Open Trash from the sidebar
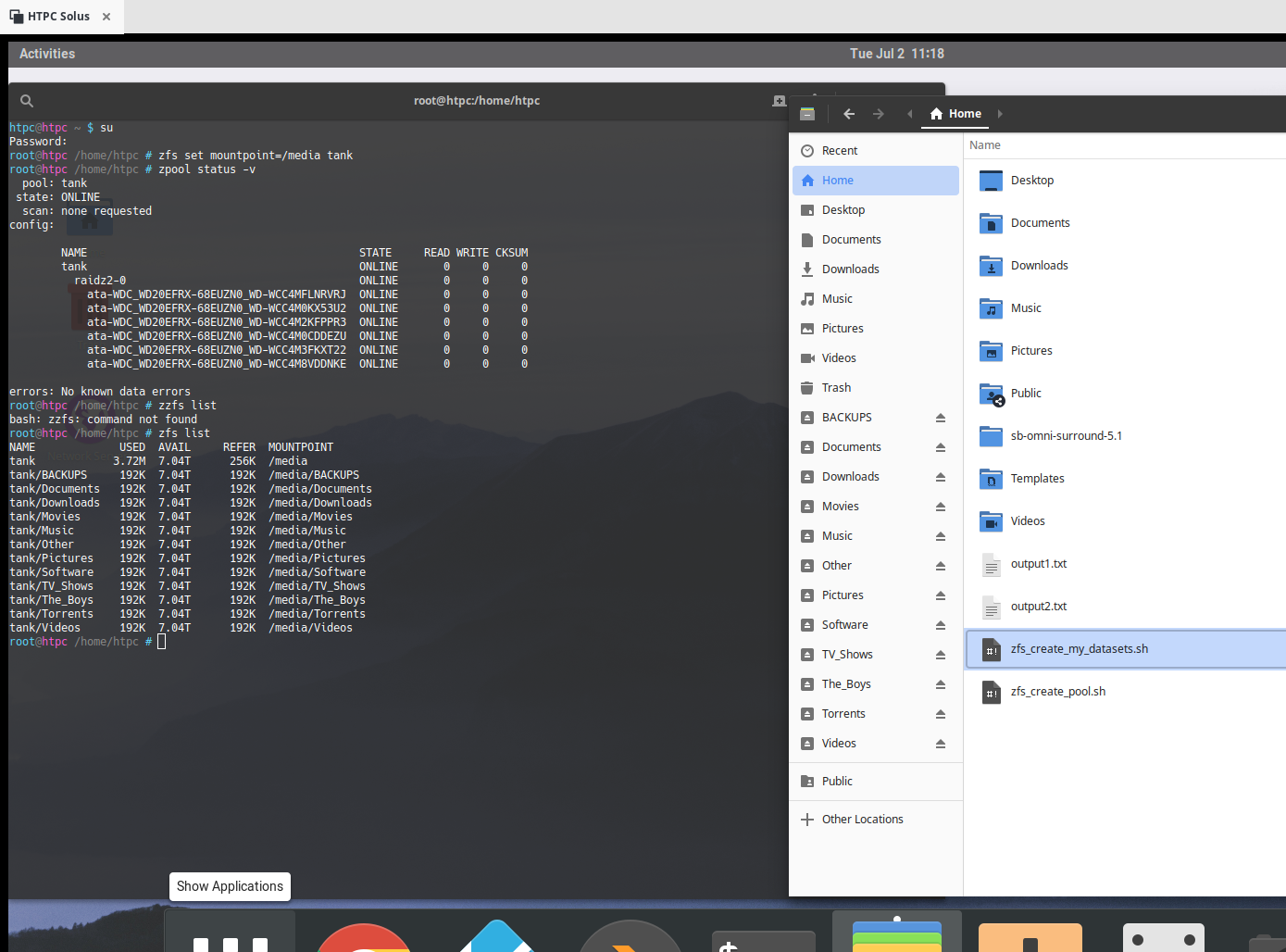Screen dimensions: 1286x952 tap(836, 387)
